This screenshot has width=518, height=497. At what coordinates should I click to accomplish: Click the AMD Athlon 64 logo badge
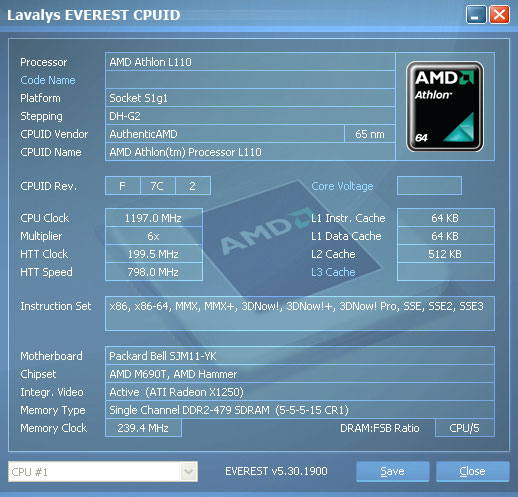tap(445, 106)
